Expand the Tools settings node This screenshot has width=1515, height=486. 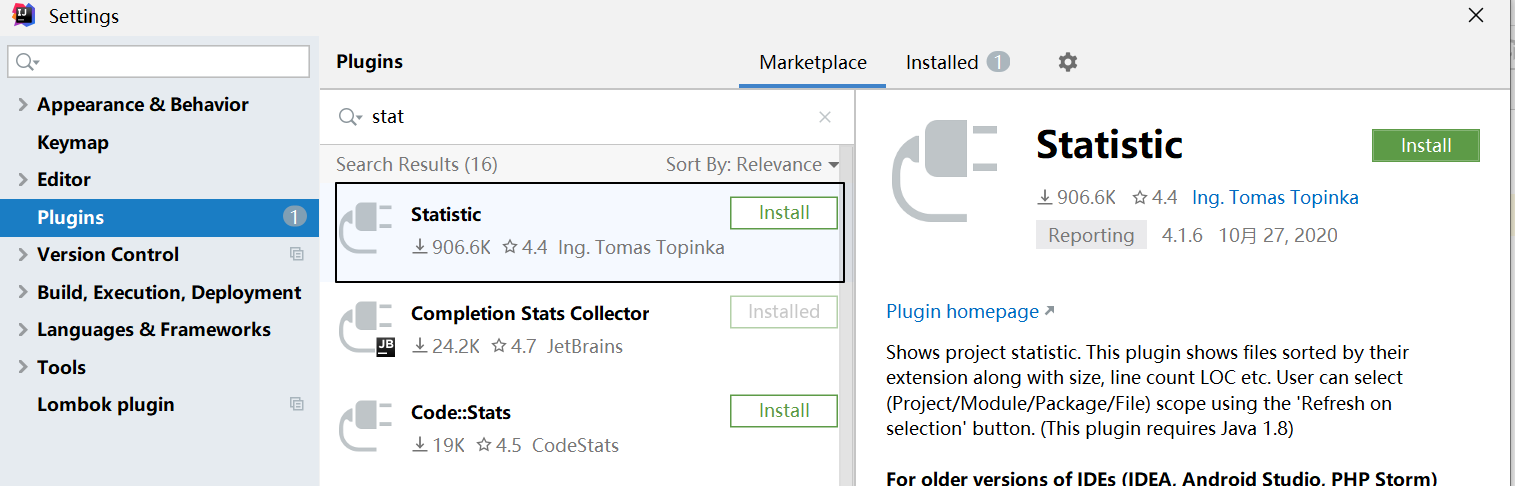pyautogui.click(x=23, y=368)
